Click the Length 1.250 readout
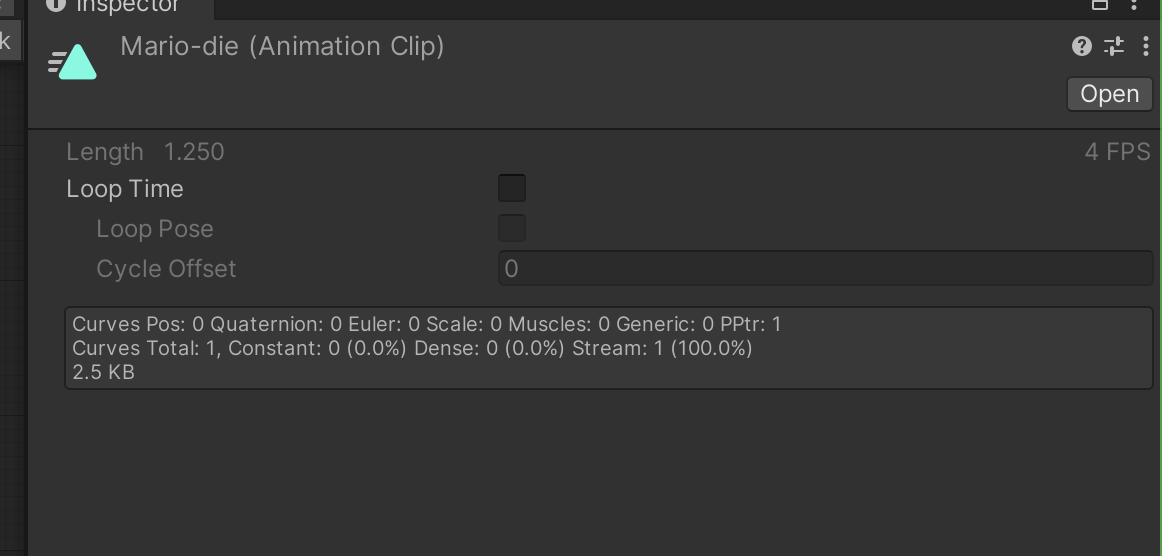1162x556 pixels. [145, 152]
